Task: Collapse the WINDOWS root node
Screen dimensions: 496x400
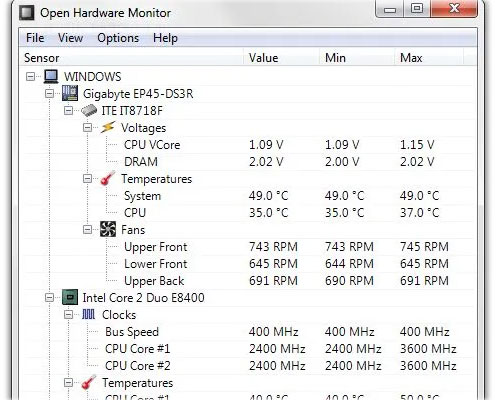Action: click(x=30, y=77)
